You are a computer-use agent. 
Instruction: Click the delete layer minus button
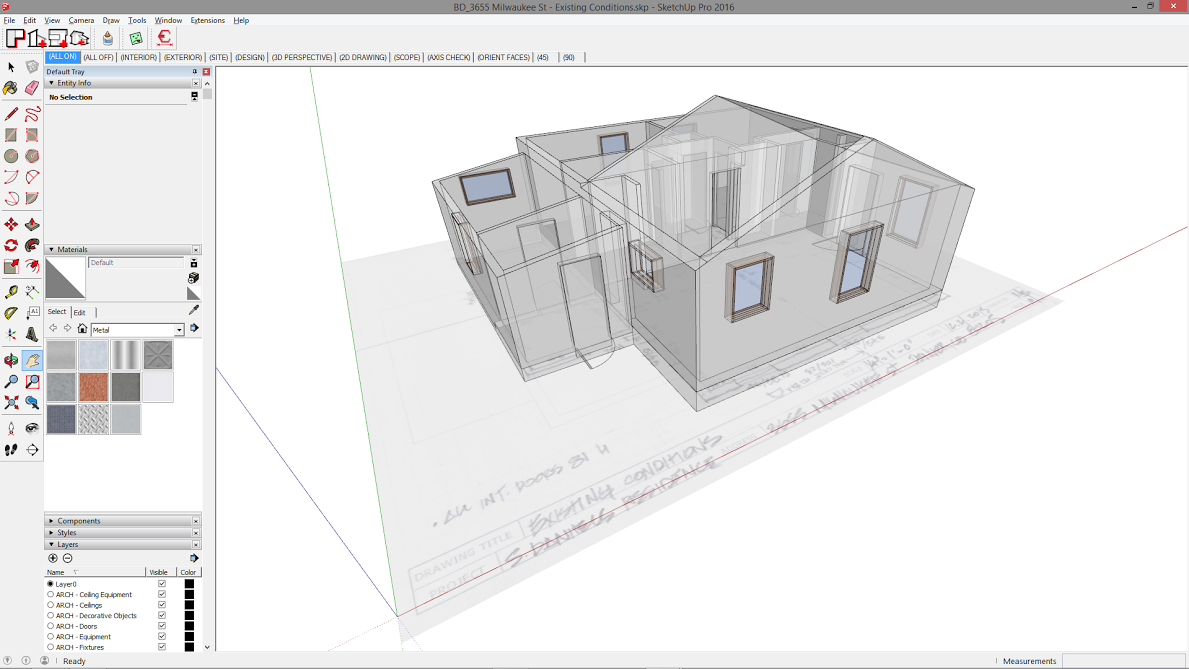coord(67,558)
